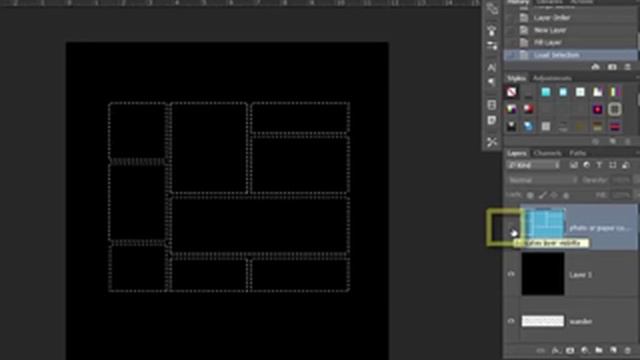Create new document from current history state
Viewport: 640px width, 360px height.
[596, 67]
